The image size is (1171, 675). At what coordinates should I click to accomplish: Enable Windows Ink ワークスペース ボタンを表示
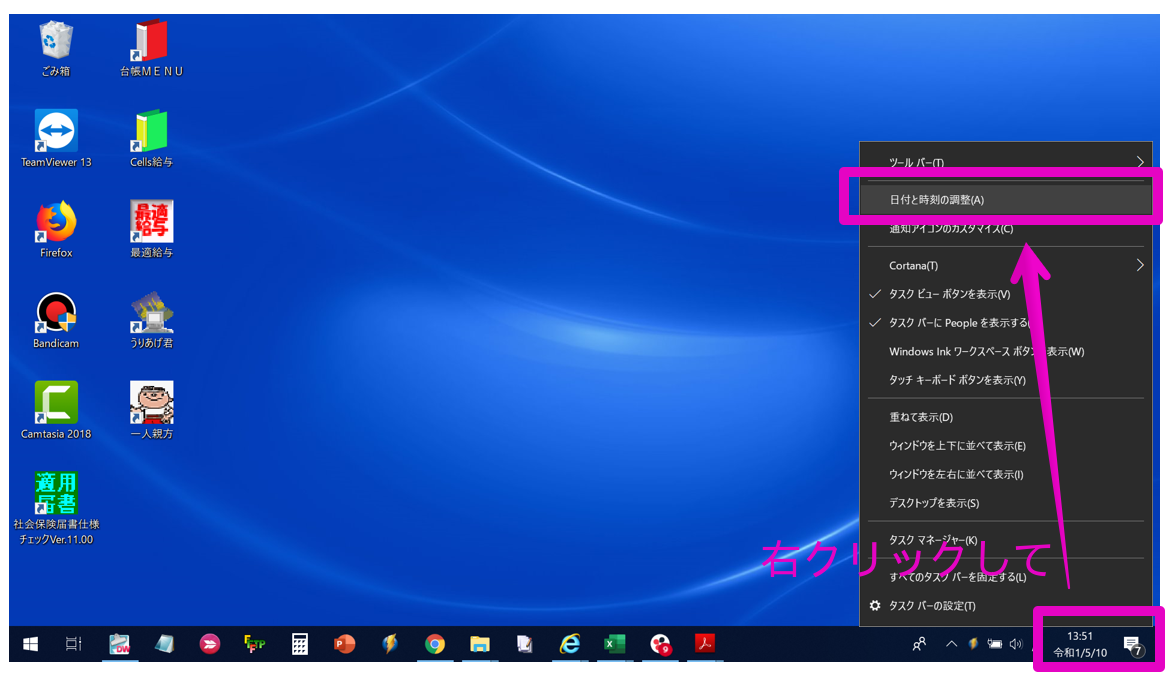[x=1005, y=351]
